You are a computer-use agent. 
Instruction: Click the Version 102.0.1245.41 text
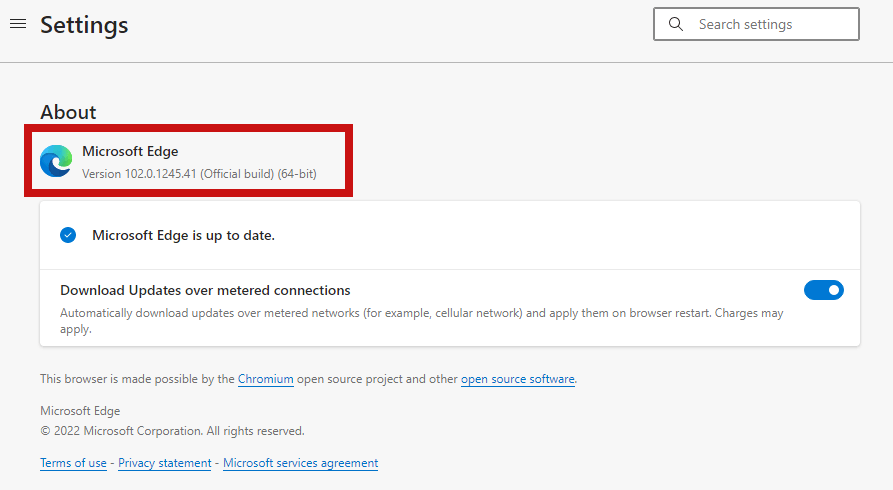[199, 174]
